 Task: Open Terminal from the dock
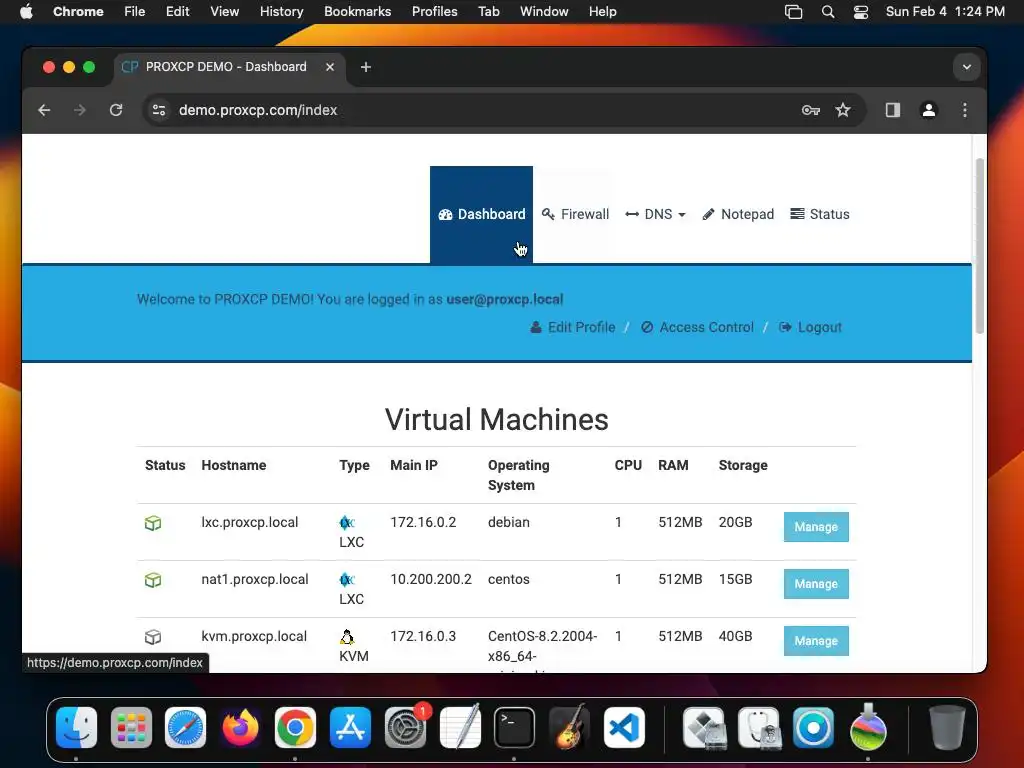click(514, 728)
